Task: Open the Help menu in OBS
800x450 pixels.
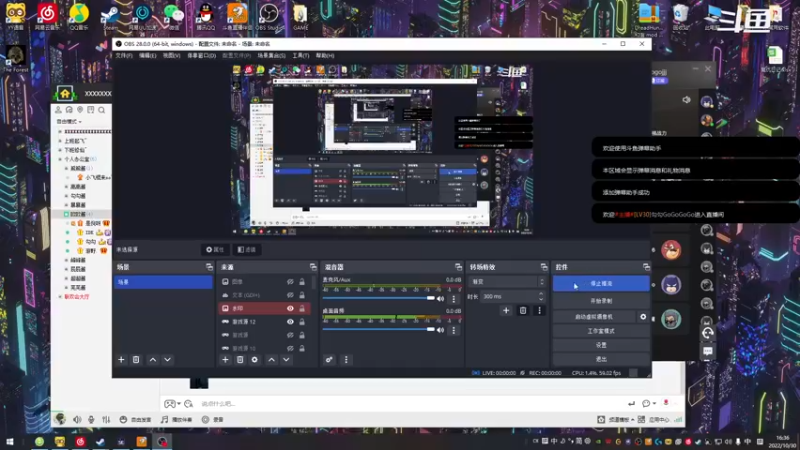Action: [x=324, y=56]
